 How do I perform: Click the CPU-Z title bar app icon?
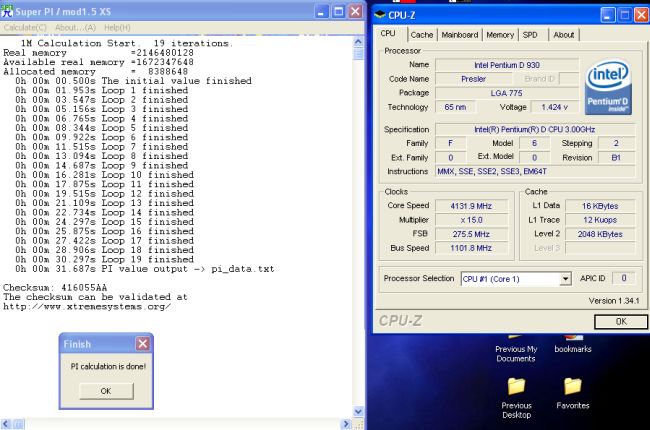pyautogui.click(x=380, y=15)
